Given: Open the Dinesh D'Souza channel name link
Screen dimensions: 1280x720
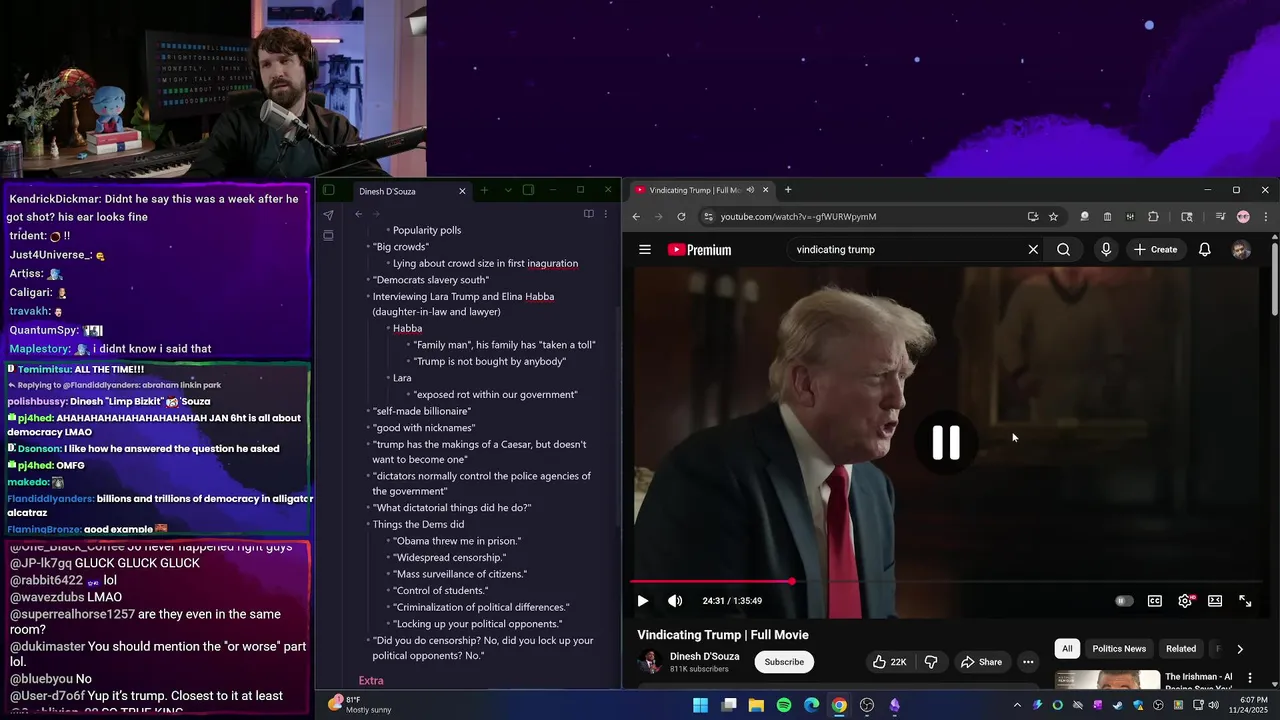Looking at the screenshot, I should pos(705,657).
